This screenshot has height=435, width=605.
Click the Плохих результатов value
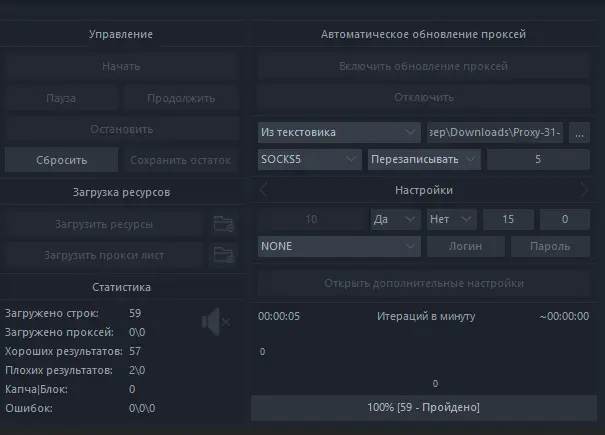(x=137, y=370)
